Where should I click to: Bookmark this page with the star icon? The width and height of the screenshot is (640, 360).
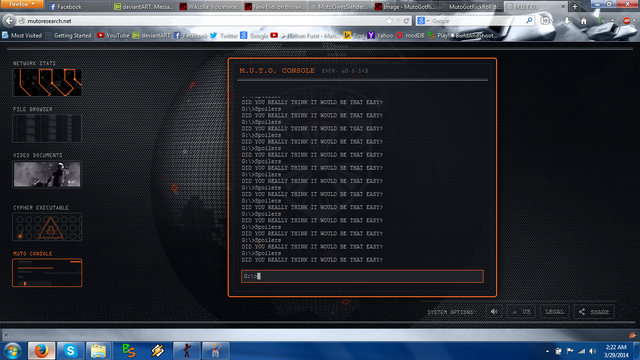click(x=389, y=20)
